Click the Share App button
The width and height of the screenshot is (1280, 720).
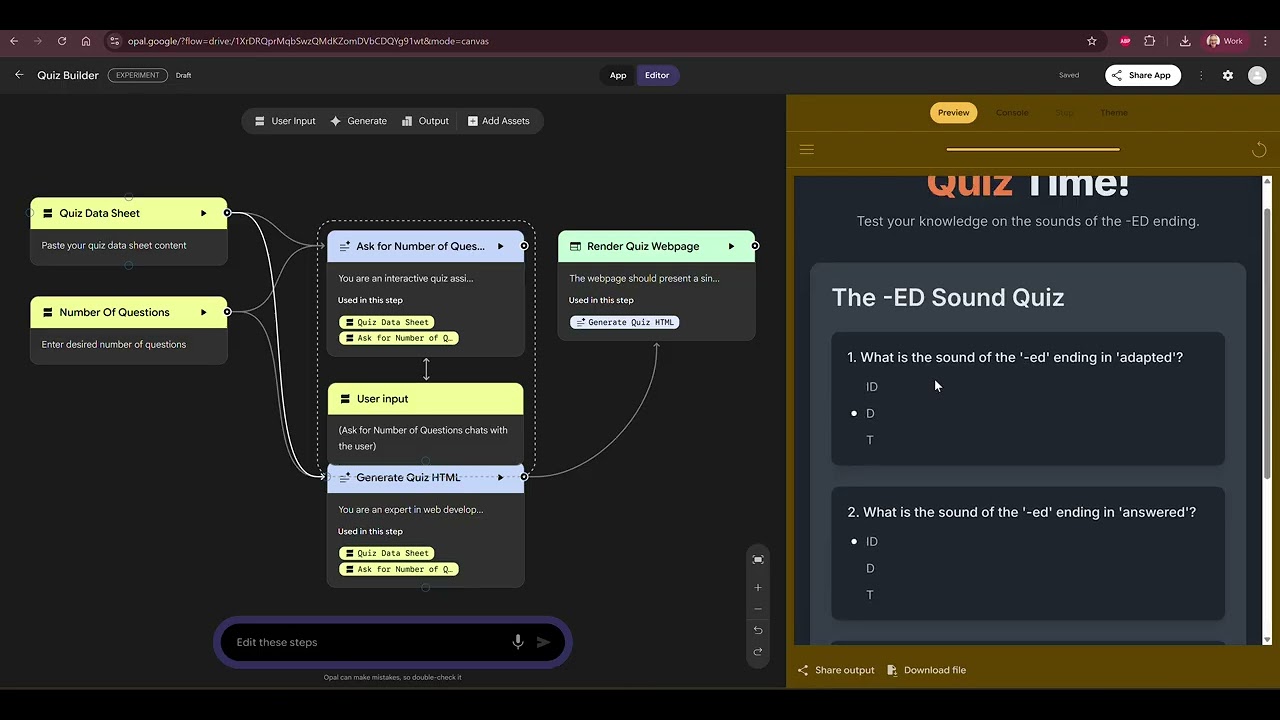[x=1143, y=75]
